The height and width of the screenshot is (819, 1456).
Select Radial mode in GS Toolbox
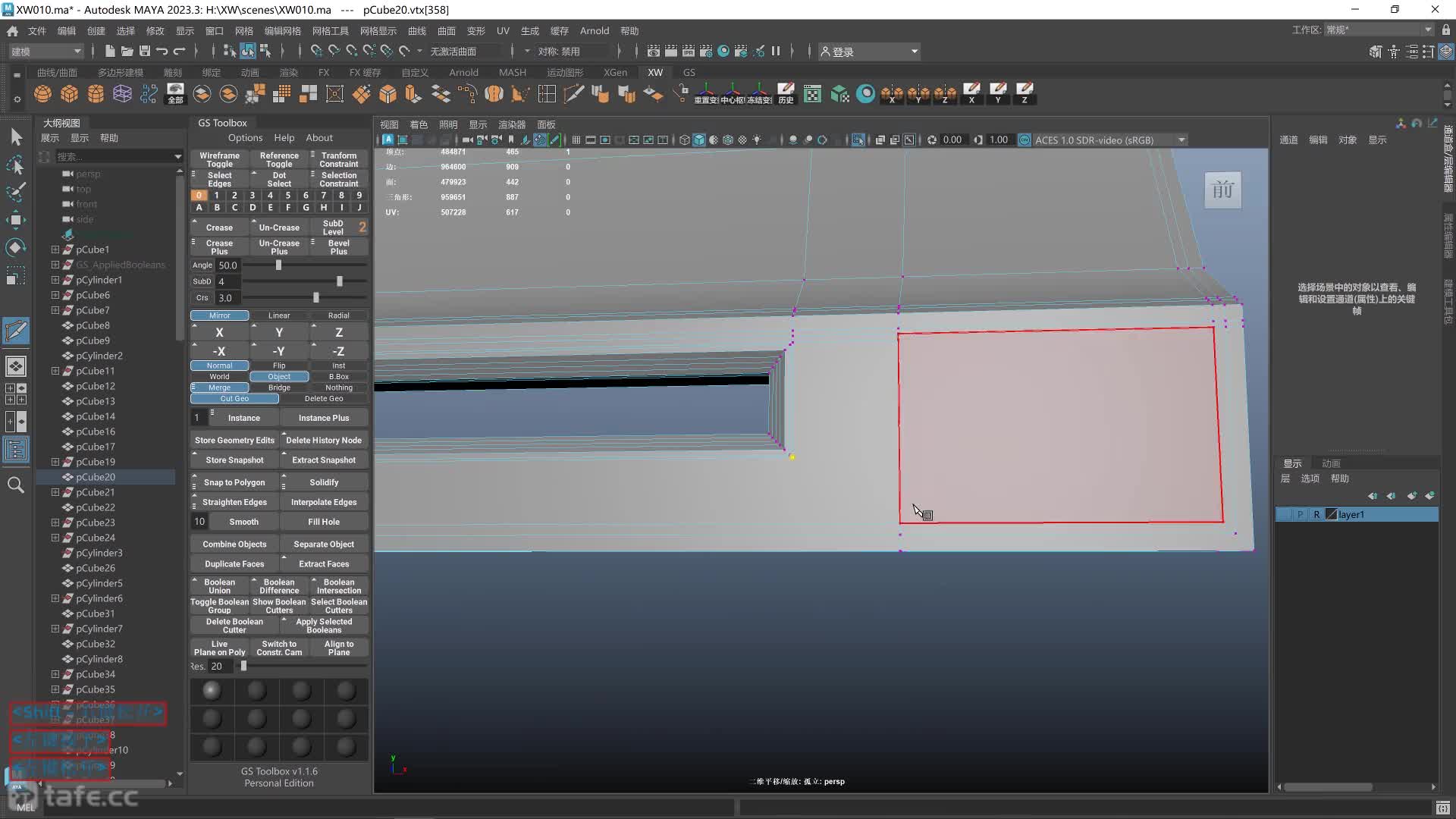click(x=339, y=315)
